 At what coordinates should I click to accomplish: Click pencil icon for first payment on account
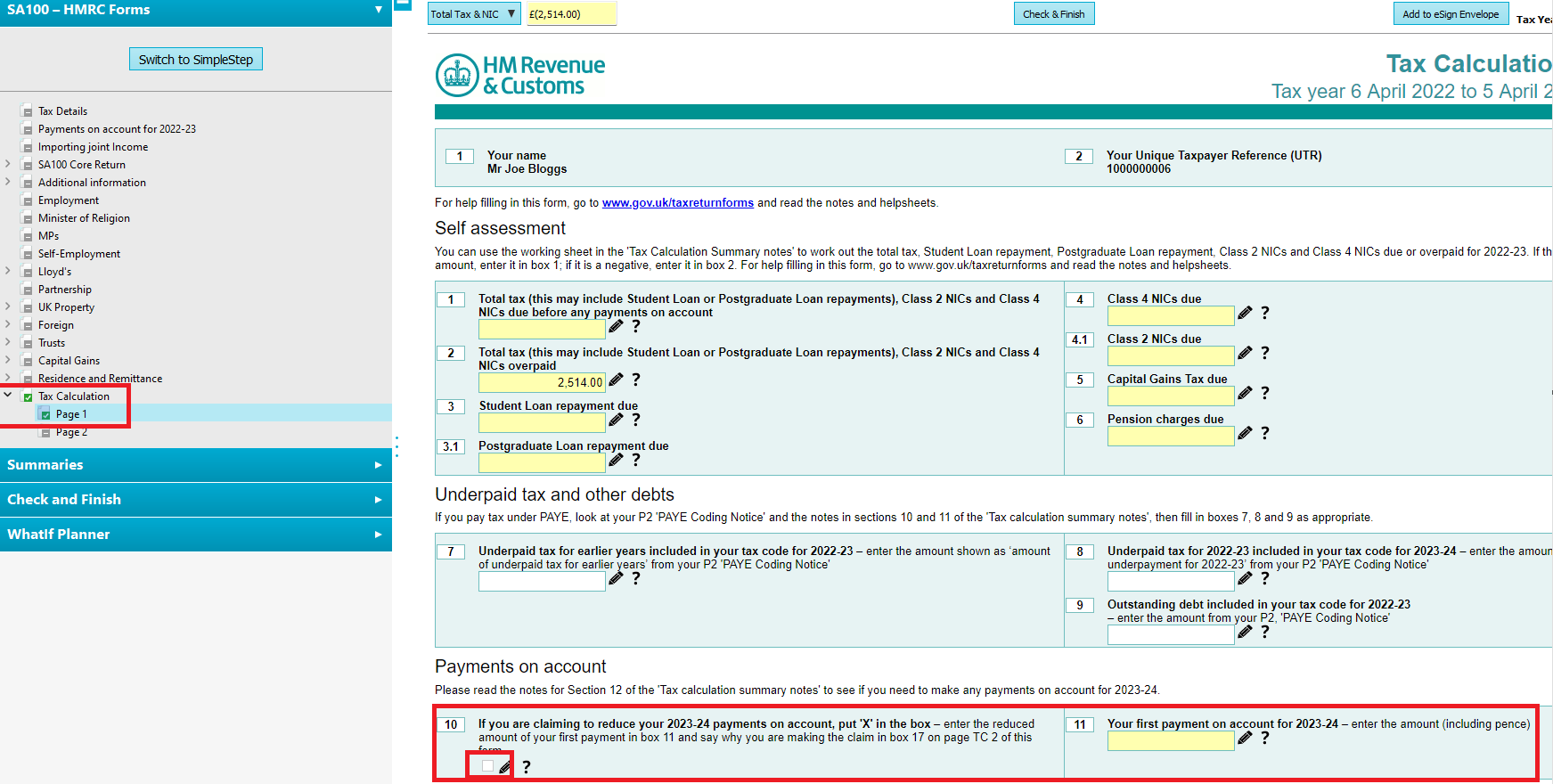pos(1245,738)
